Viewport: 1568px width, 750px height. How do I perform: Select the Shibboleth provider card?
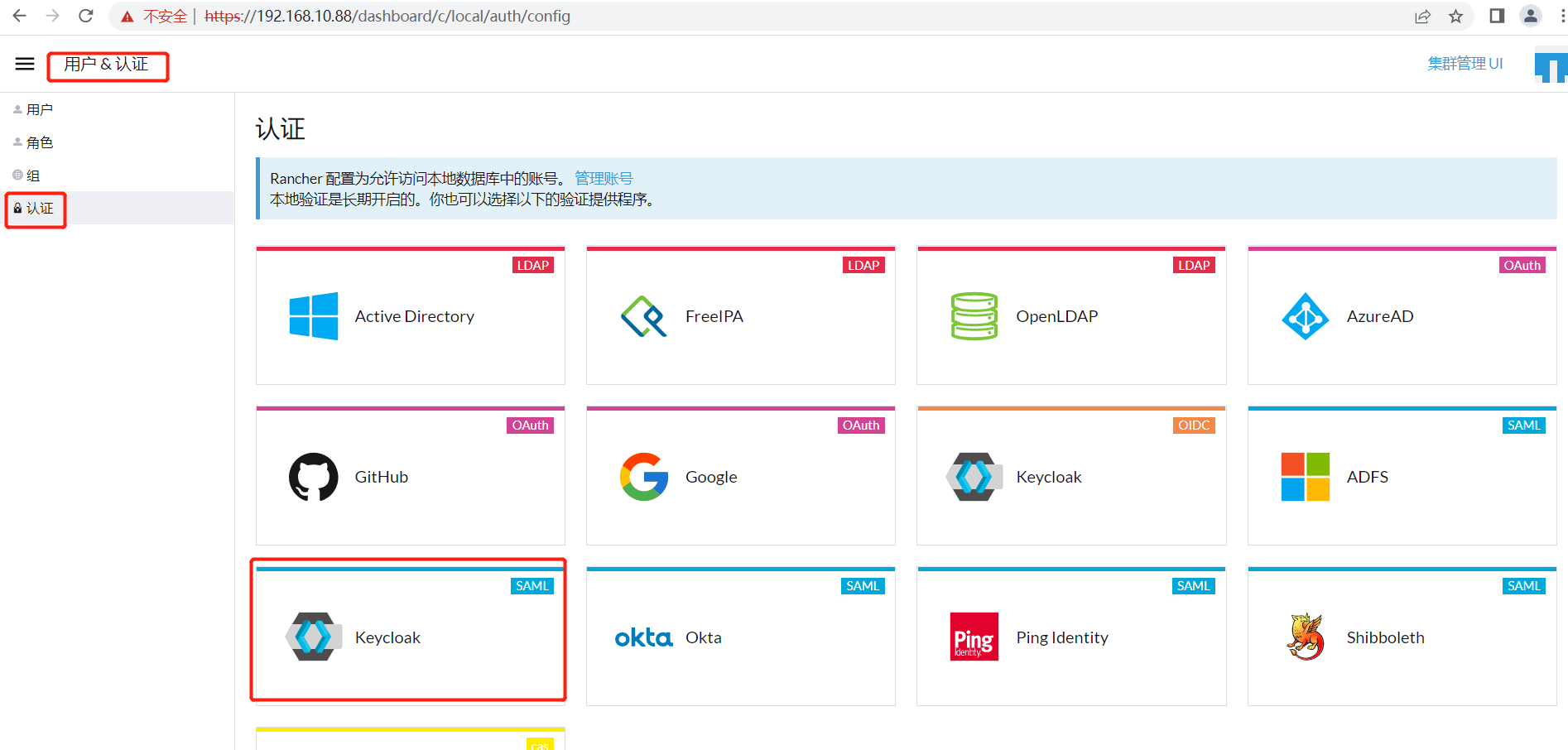tap(1402, 637)
